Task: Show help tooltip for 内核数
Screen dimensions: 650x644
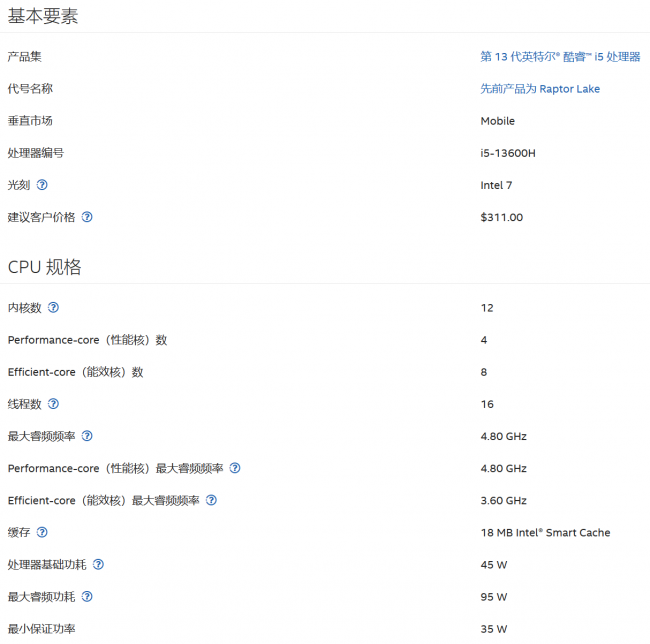Action: pos(53,307)
